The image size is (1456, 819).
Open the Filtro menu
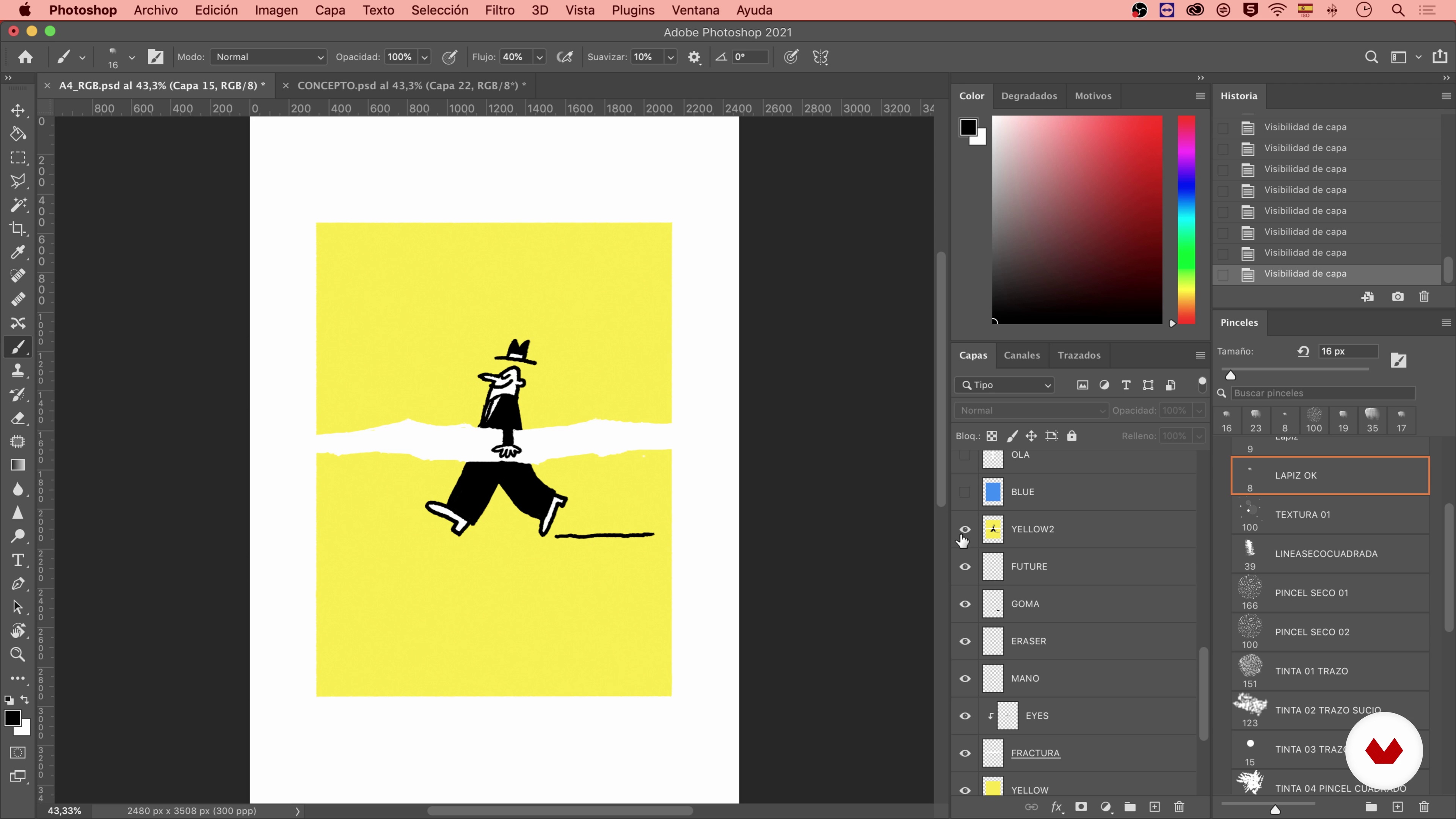coord(500,10)
